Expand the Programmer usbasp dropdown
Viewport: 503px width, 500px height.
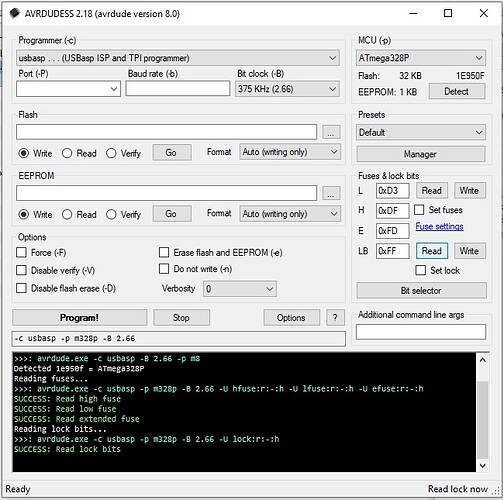point(178,58)
